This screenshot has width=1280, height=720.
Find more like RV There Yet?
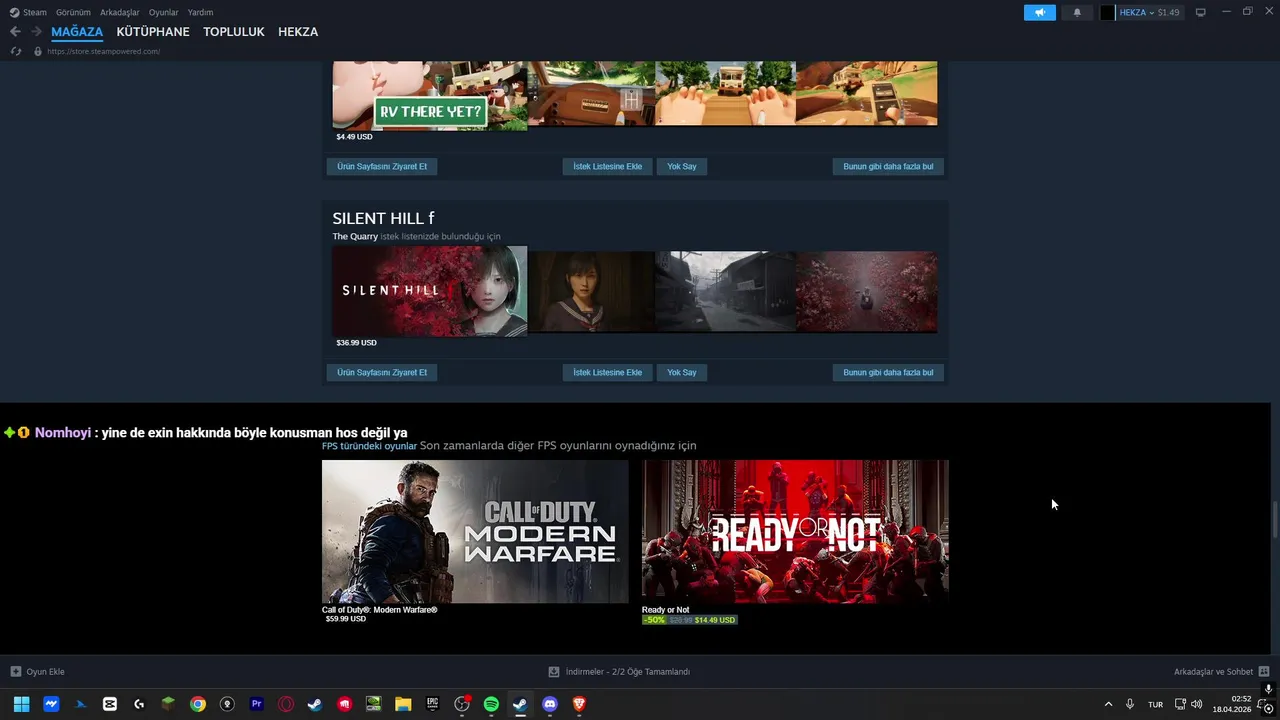coord(888,166)
